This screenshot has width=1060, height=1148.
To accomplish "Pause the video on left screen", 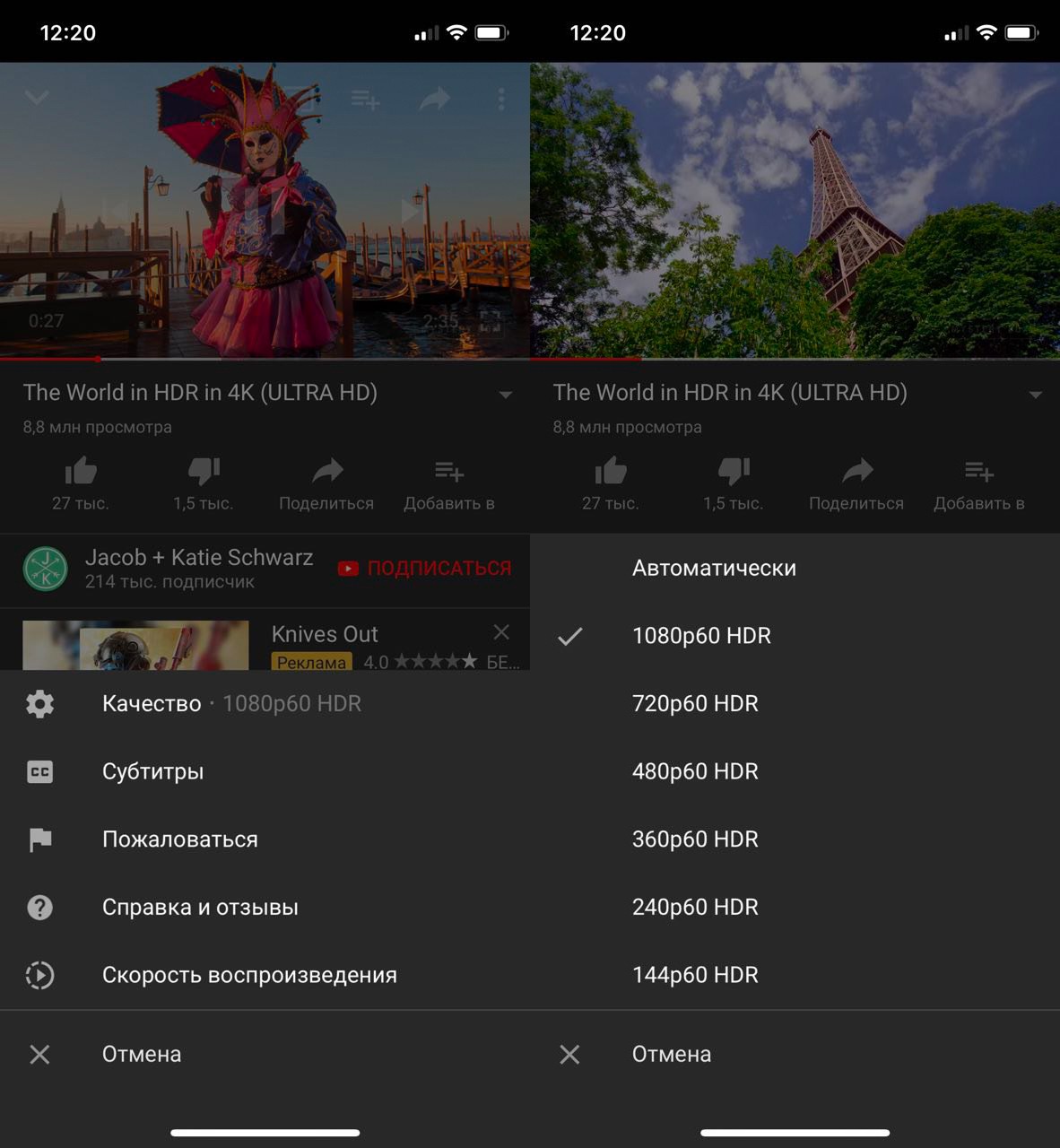I will [265, 211].
